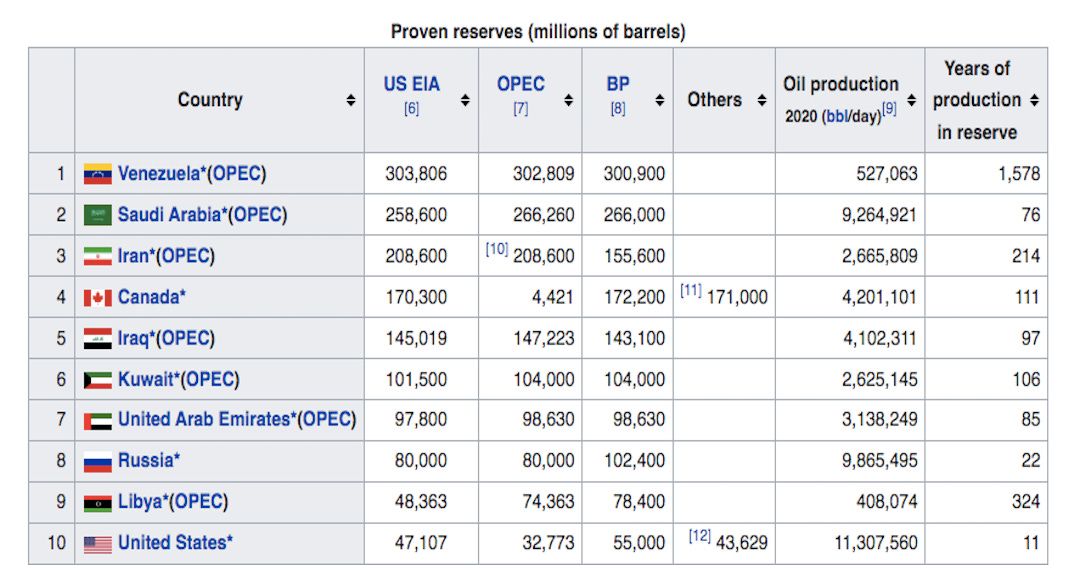1080x565 pixels.
Task: Select United States production 11,307,560
Action: pyautogui.click(x=876, y=543)
